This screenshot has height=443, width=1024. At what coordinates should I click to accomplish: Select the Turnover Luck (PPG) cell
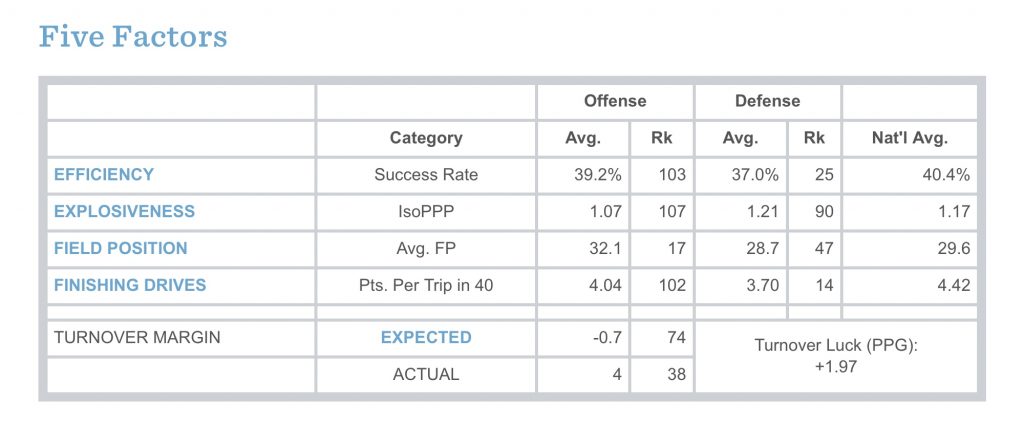pyautogui.click(x=836, y=356)
